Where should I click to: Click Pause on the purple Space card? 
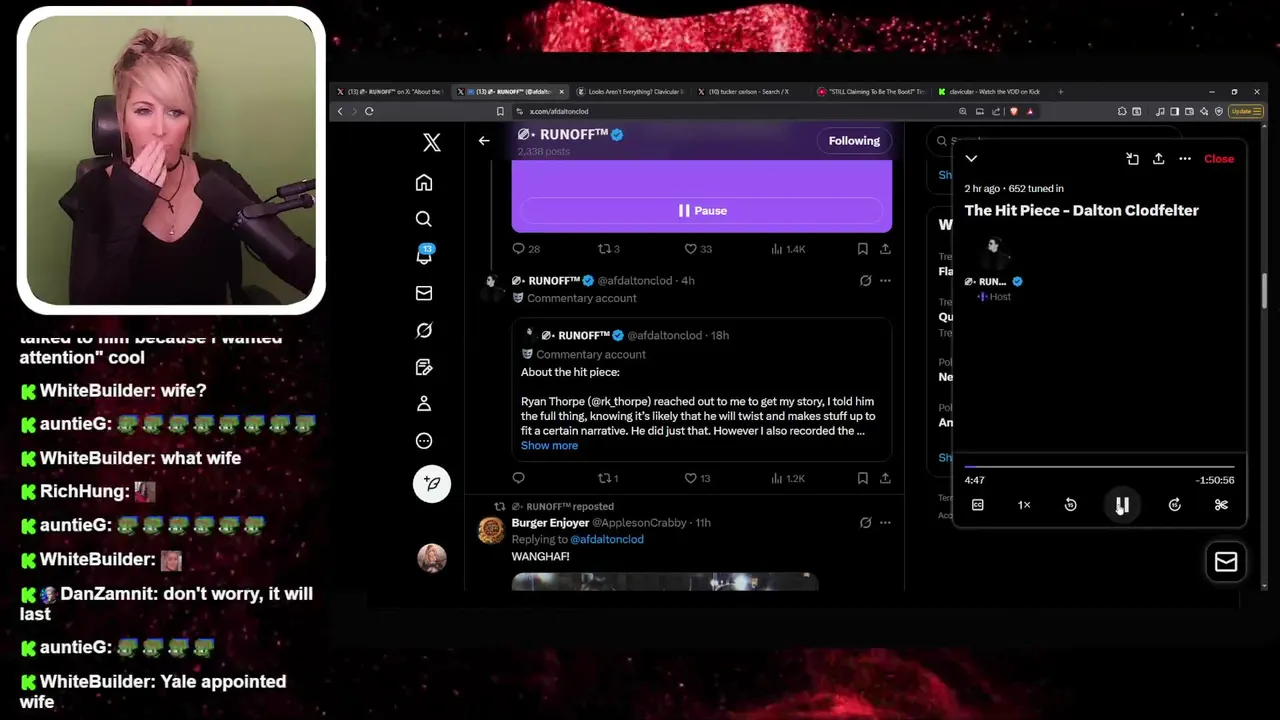click(702, 211)
